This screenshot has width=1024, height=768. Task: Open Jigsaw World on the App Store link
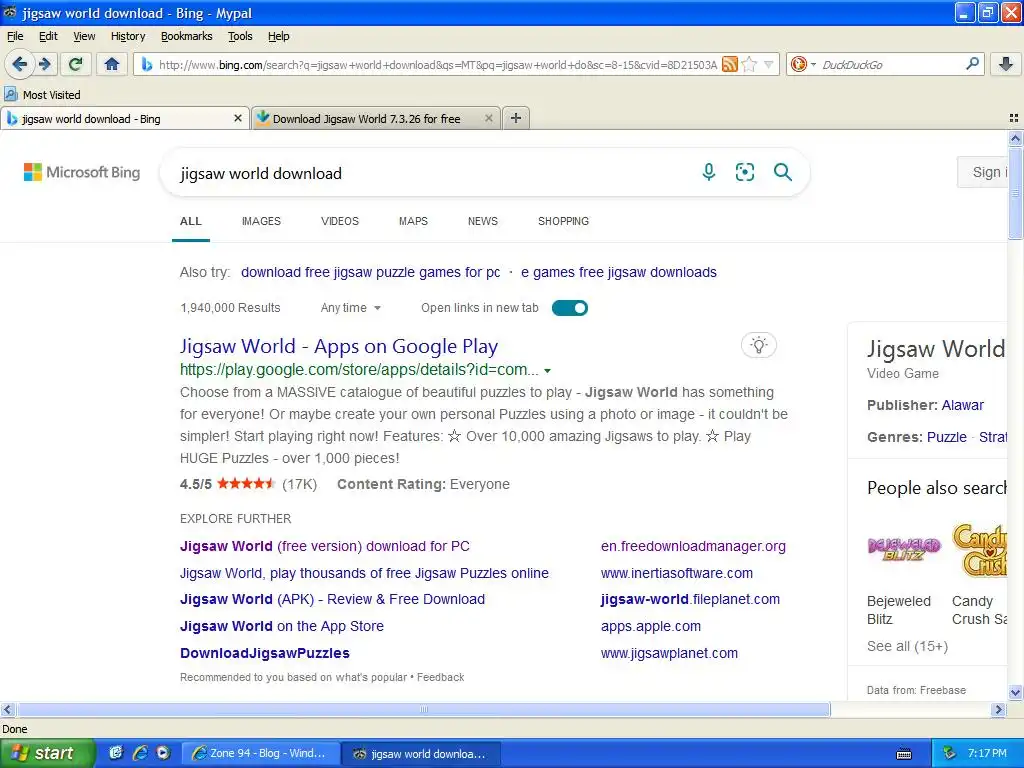(x=281, y=626)
